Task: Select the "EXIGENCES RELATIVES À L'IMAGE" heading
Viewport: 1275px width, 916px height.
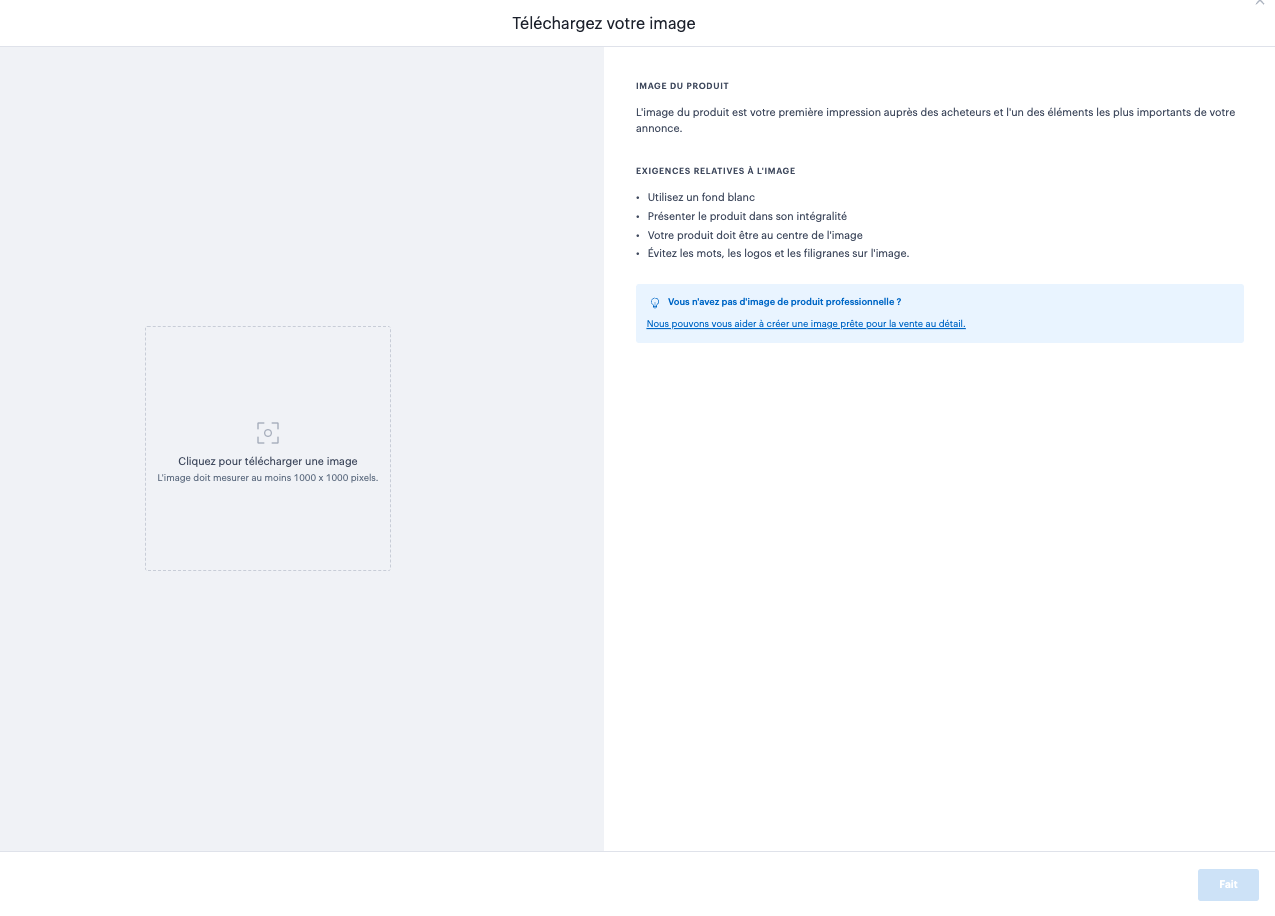Action: (715, 171)
